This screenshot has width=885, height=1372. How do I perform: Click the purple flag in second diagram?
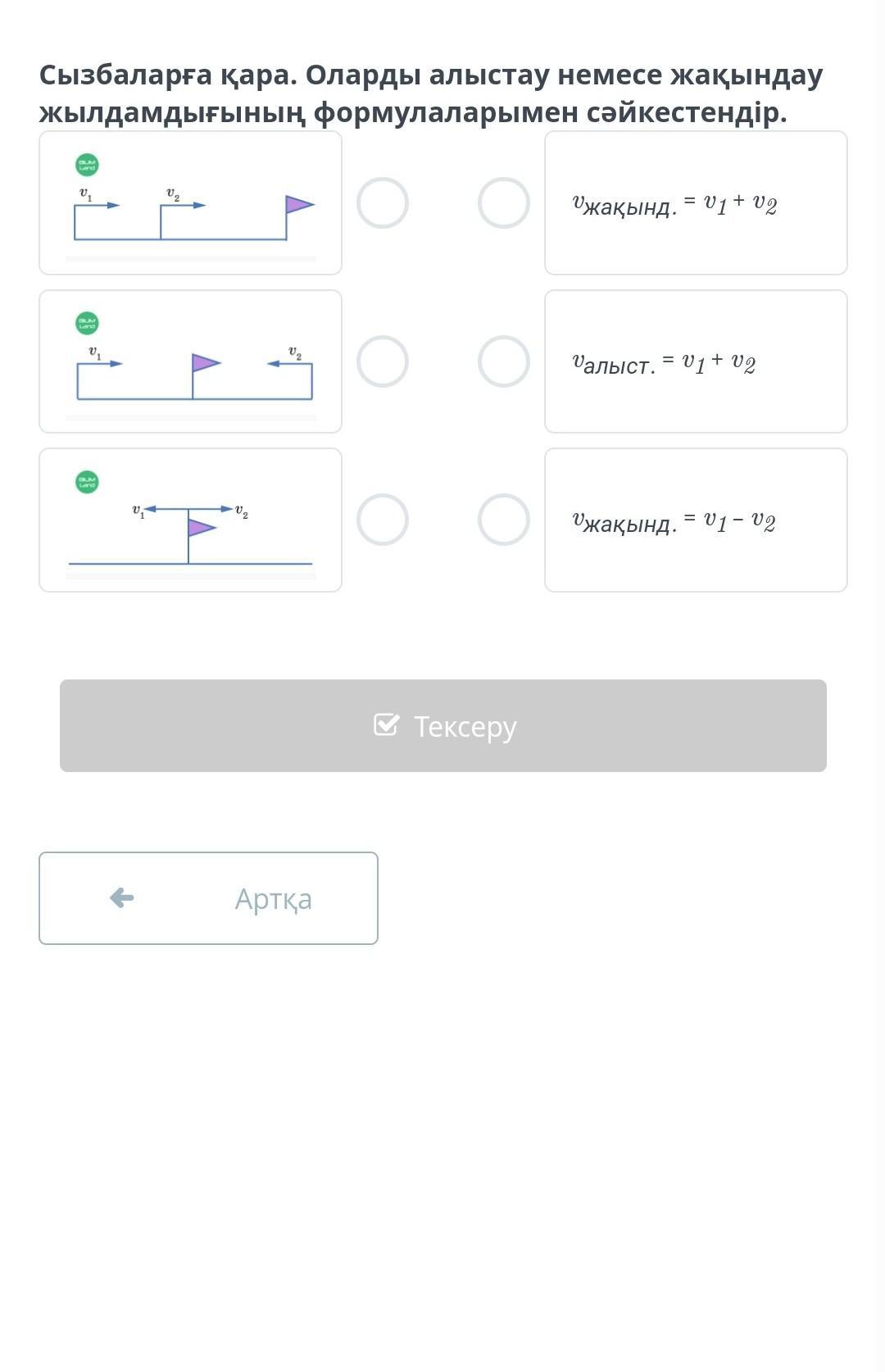tap(205, 362)
